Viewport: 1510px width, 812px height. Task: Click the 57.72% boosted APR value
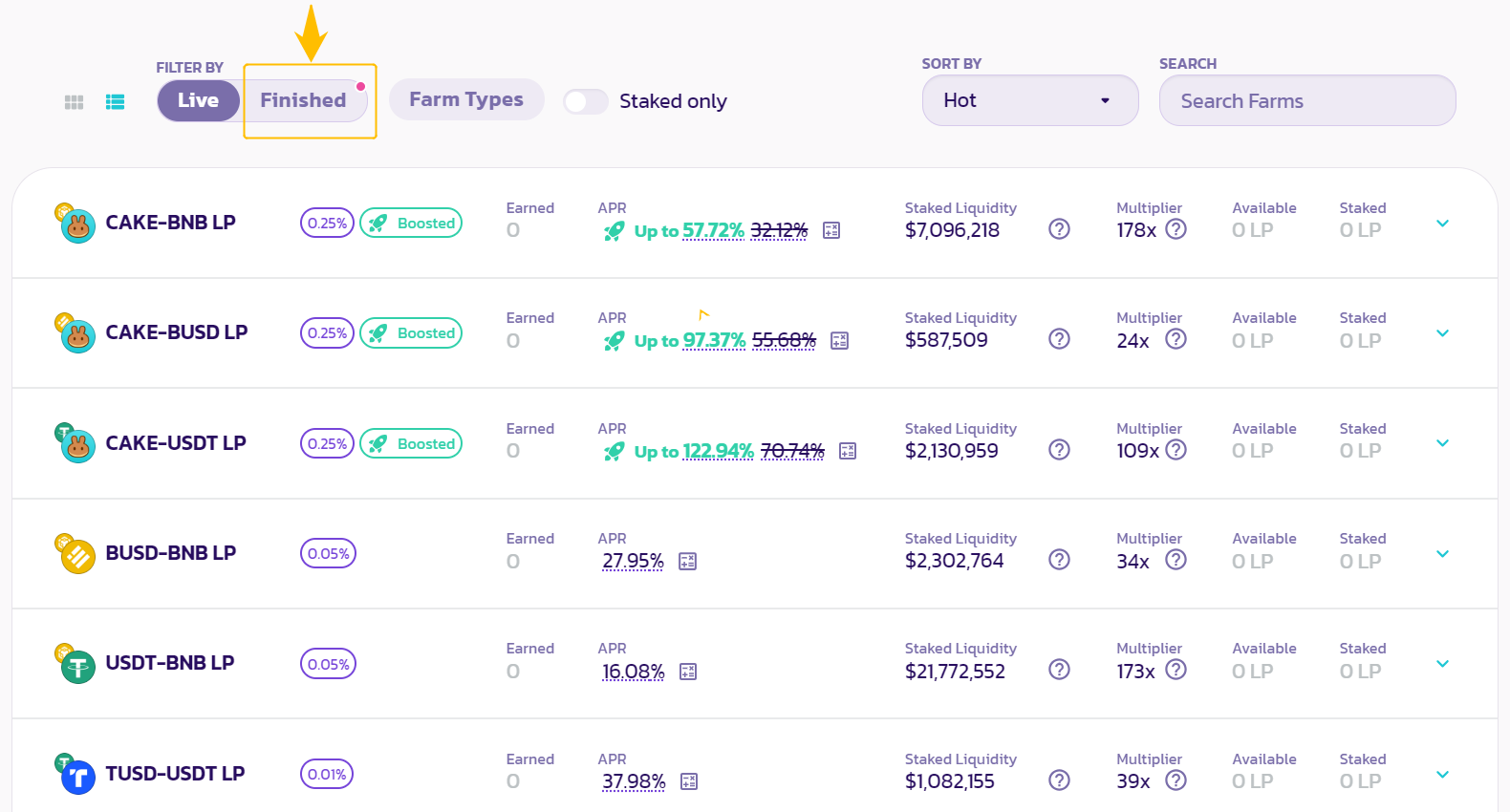(x=713, y=230)
